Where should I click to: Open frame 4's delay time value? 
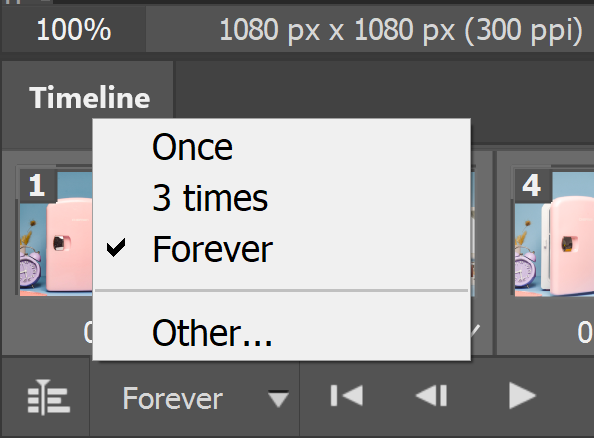click(585, 332)
